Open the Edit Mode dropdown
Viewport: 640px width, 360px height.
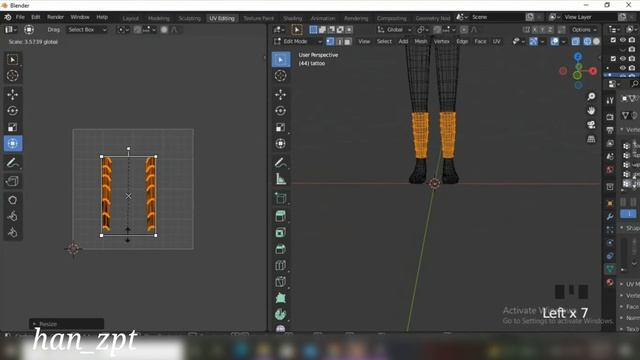point(298,42)
